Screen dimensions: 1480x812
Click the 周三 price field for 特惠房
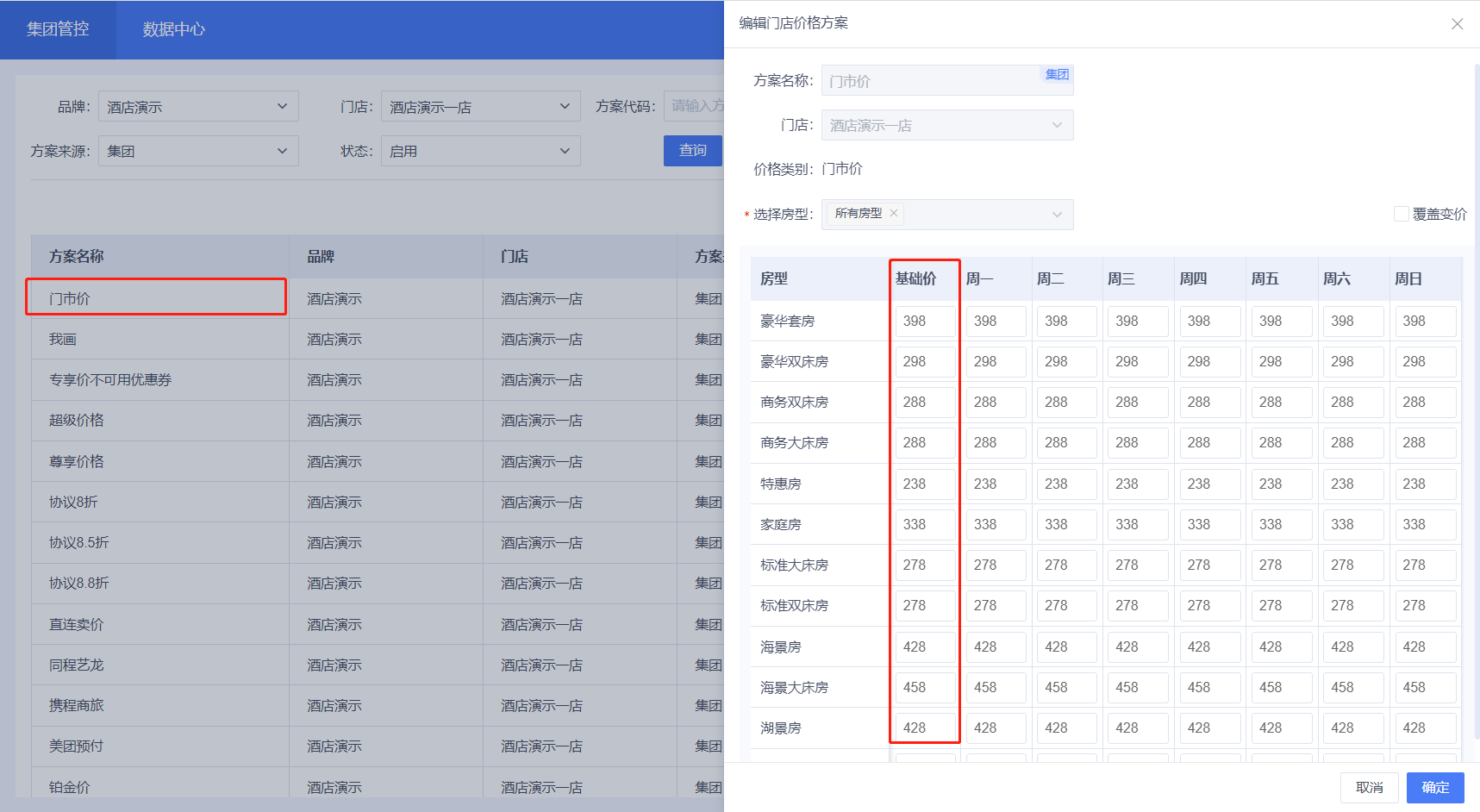click(x=1138, y=484)
